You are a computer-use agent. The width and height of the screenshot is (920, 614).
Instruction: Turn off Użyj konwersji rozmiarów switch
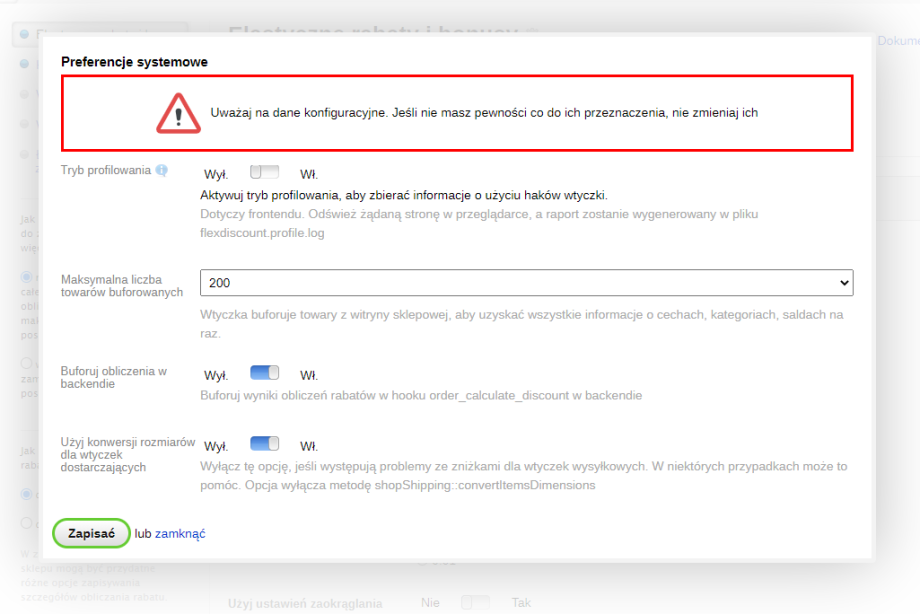tap(264, 444)
